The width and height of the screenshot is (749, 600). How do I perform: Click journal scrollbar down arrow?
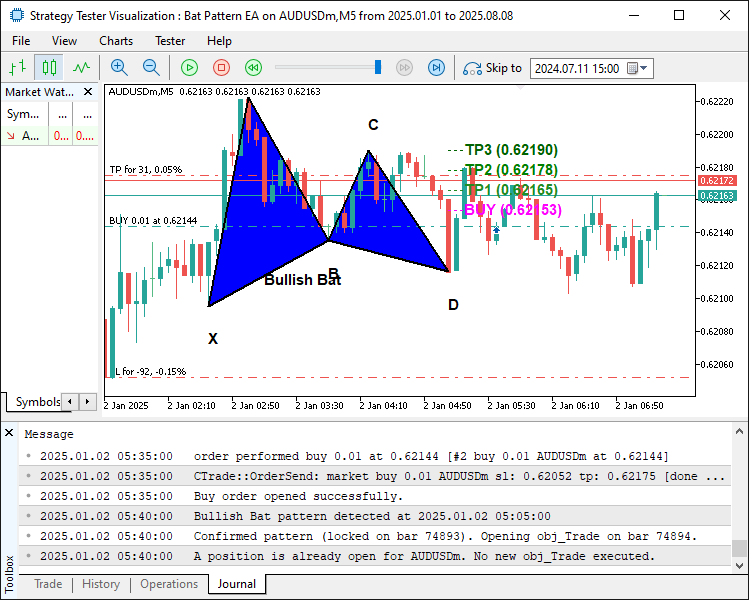click(x=739, y=566)
